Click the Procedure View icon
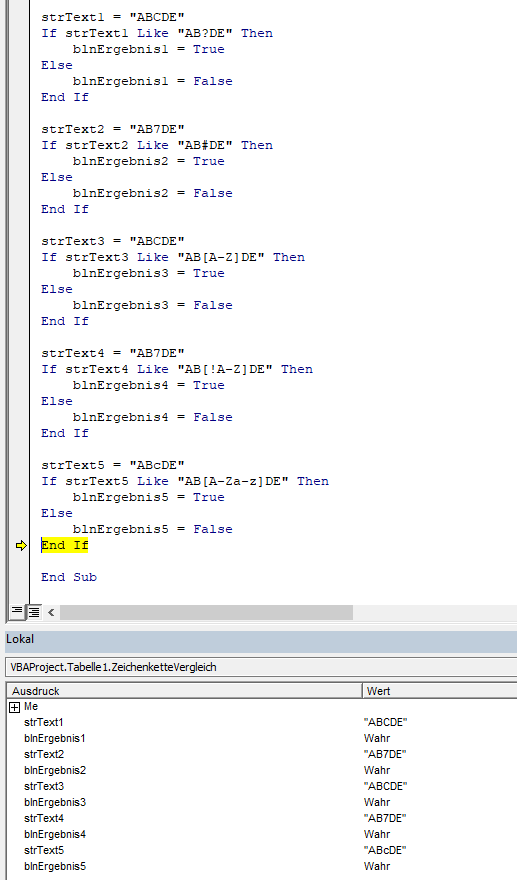 (x=17, y=612)
